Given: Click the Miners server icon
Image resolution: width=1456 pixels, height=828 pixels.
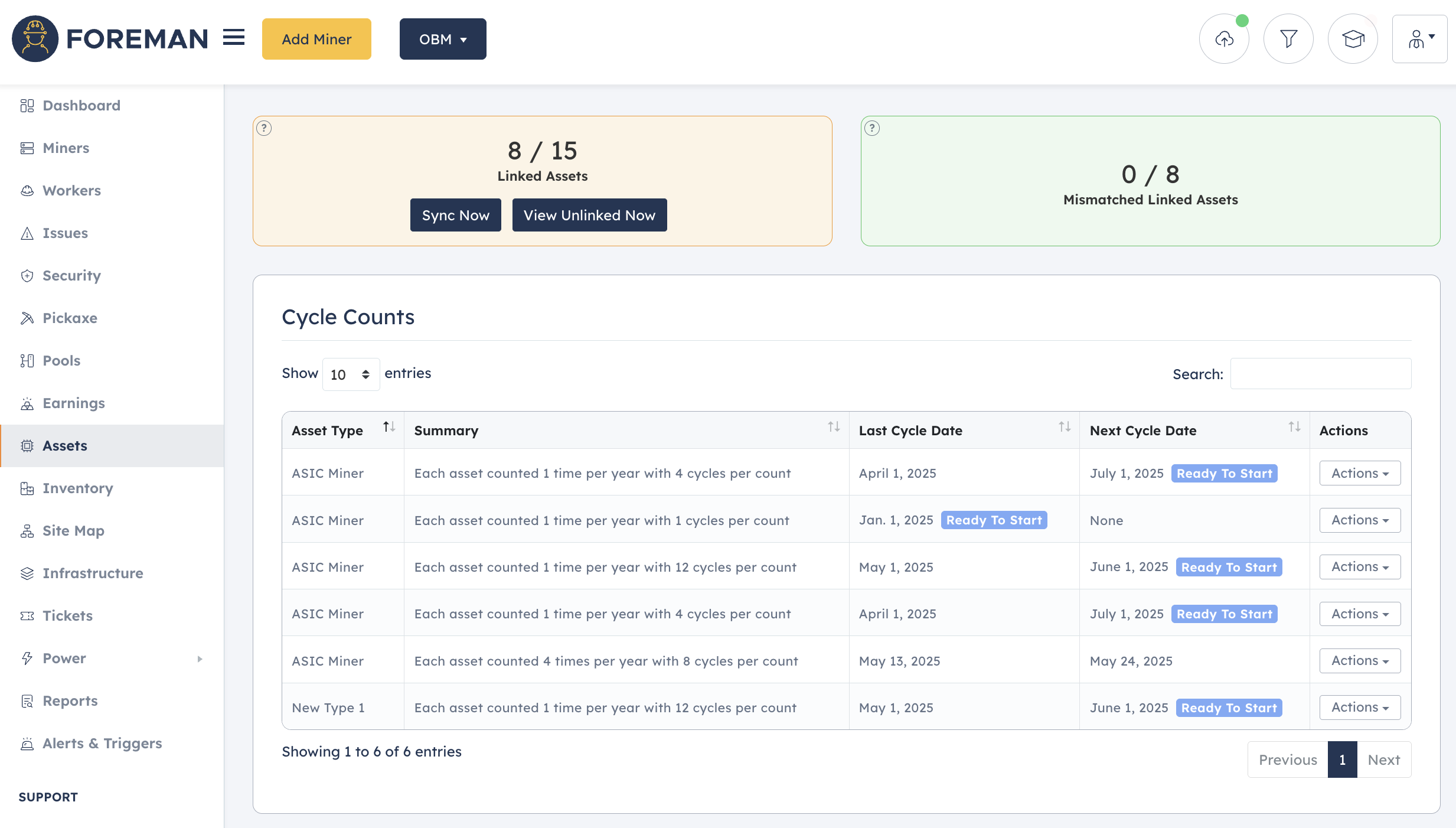Looking at the screenshot, I should pyautogui.click(x=27, y=148).
